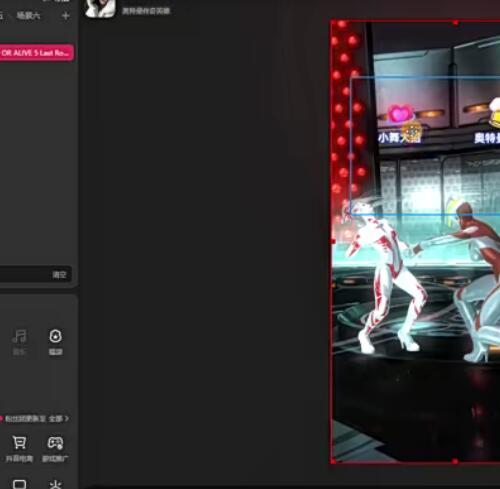Select the pink heart sticker in the preview
Image resolution: width=500 pixels, height=489 pixels.
[x=400, y=114]
